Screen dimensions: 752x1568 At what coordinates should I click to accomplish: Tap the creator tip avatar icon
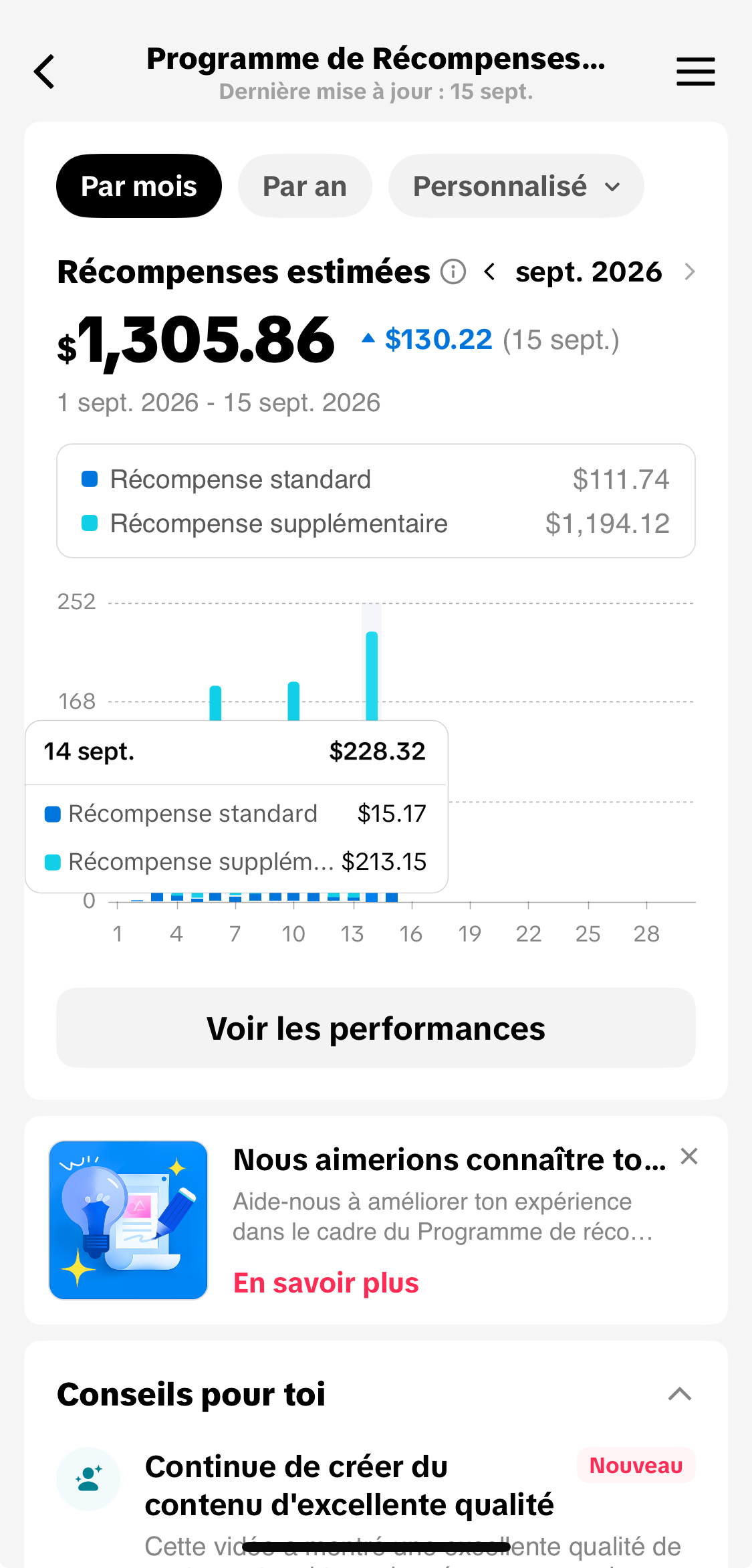pos(88,1478)
